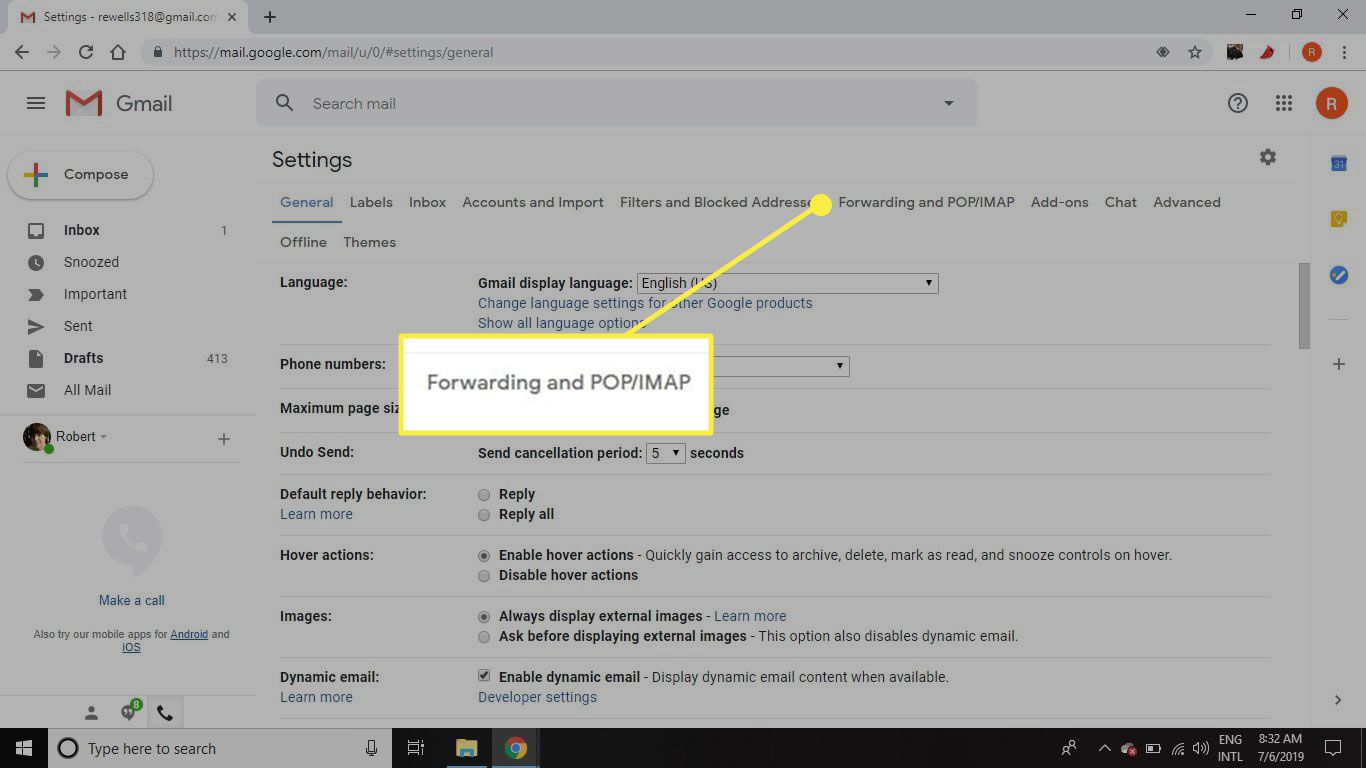Image resolution: width=1366 pixels, height=768 pixels.
Task: Toggle the Enable dynamic email checkbox
Action: 484,676
